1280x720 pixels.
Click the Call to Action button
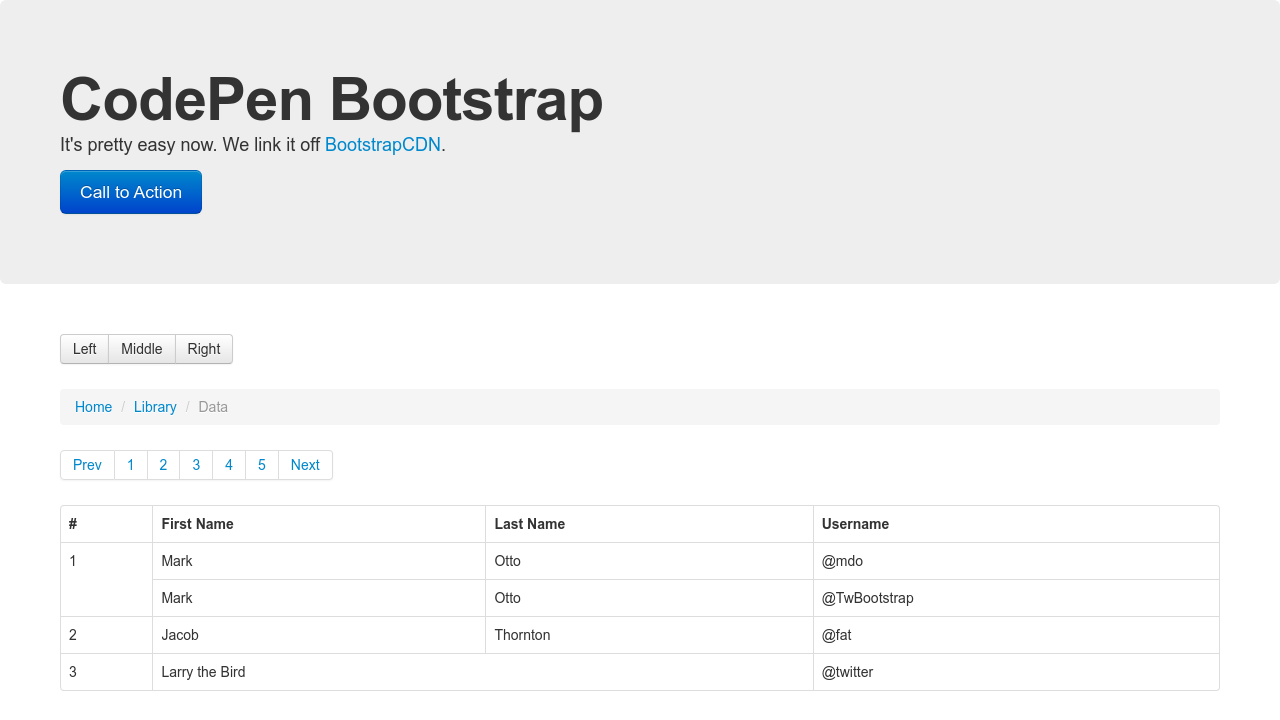(131, 192)
